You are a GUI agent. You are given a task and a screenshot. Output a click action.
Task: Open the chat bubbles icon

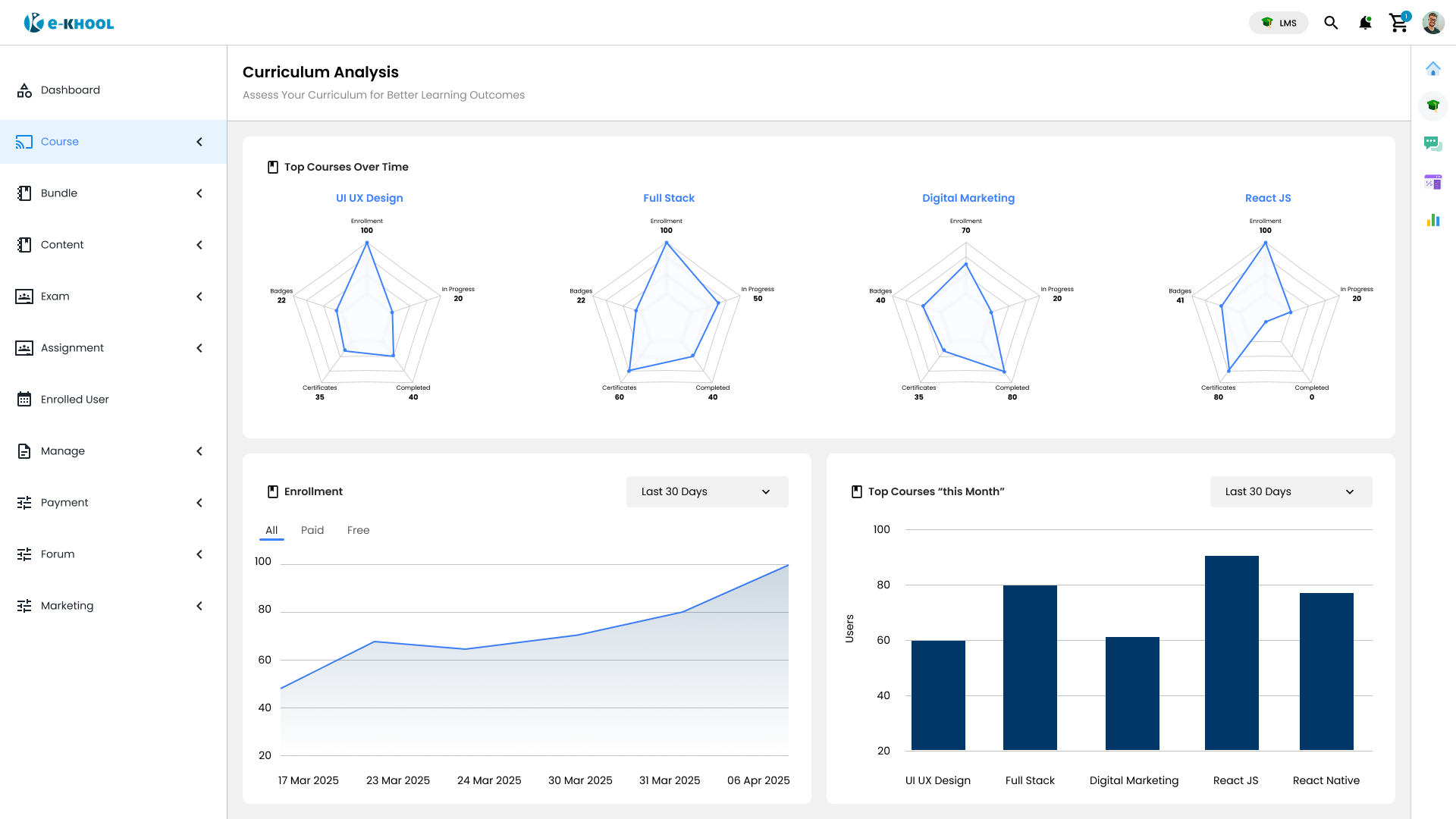pyautogui.click(x=1432, y=143)
